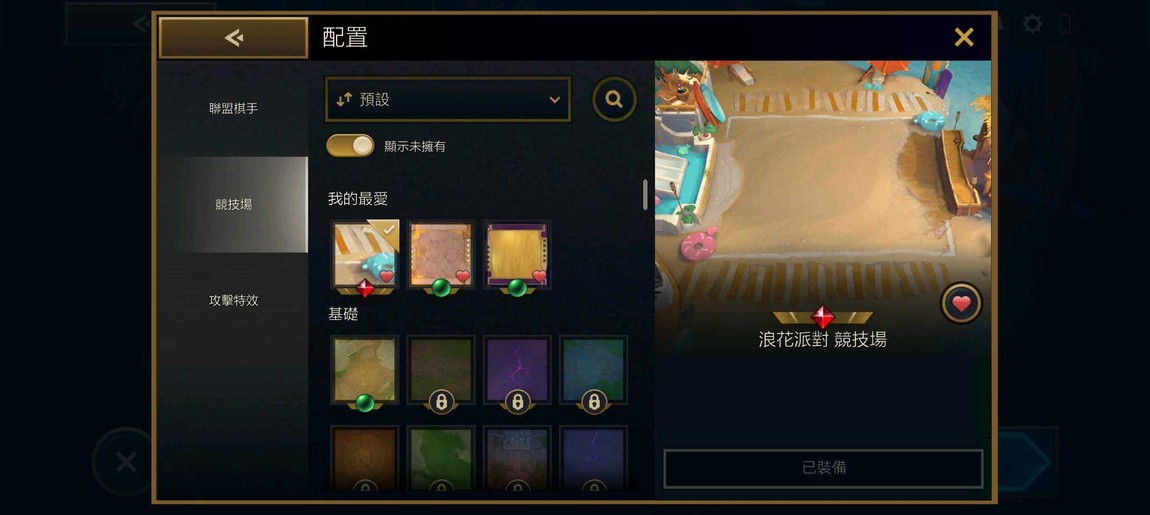The image size is (1150, 515).
Task: Click the red gem rarity icon under preview
Action: point(823,317)
